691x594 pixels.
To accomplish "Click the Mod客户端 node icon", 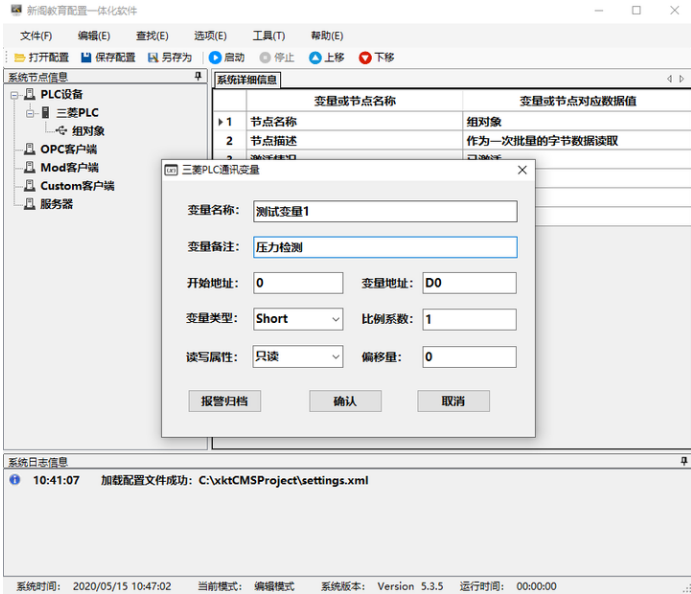I will 30,167.
